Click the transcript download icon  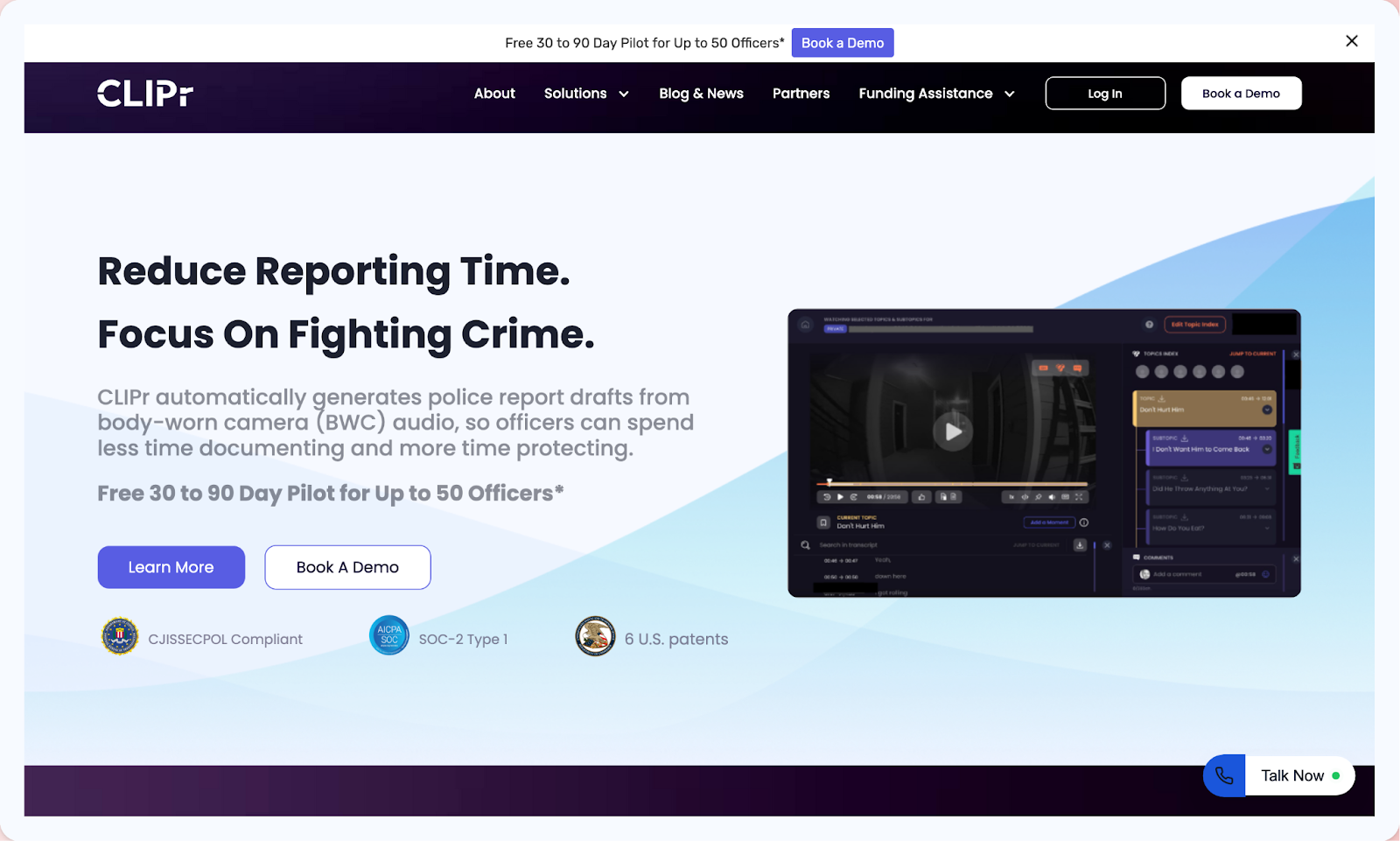coord(1080,545)
